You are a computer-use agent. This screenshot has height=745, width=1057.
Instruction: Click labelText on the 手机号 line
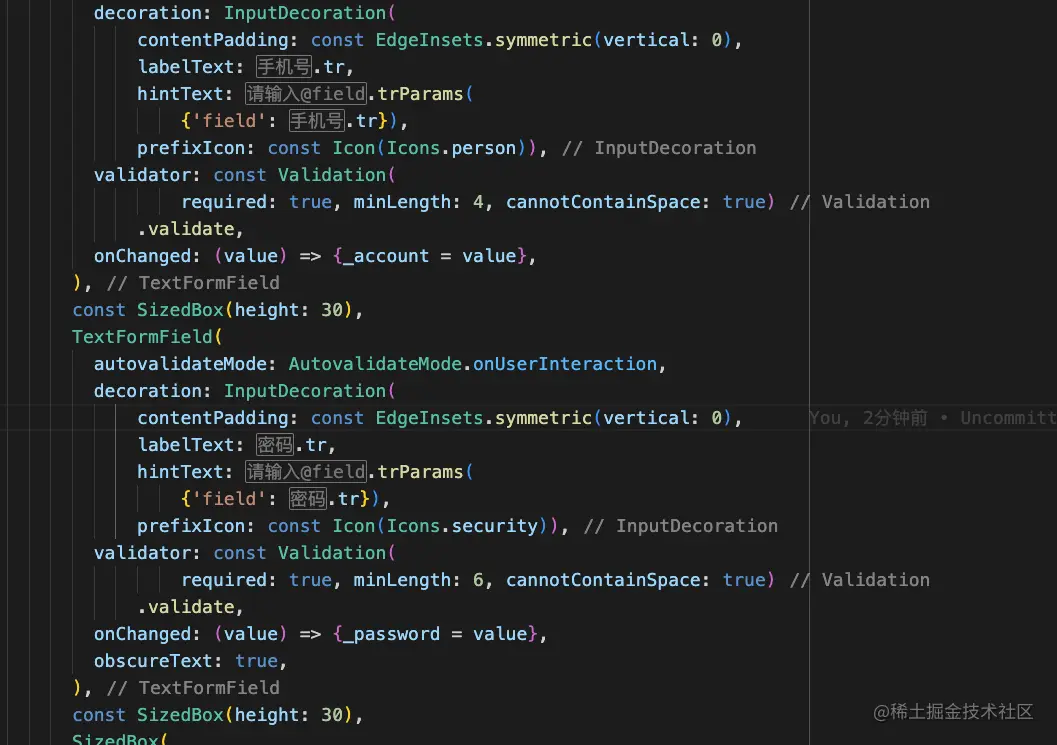pyautogui.click(x=185, y=67)
